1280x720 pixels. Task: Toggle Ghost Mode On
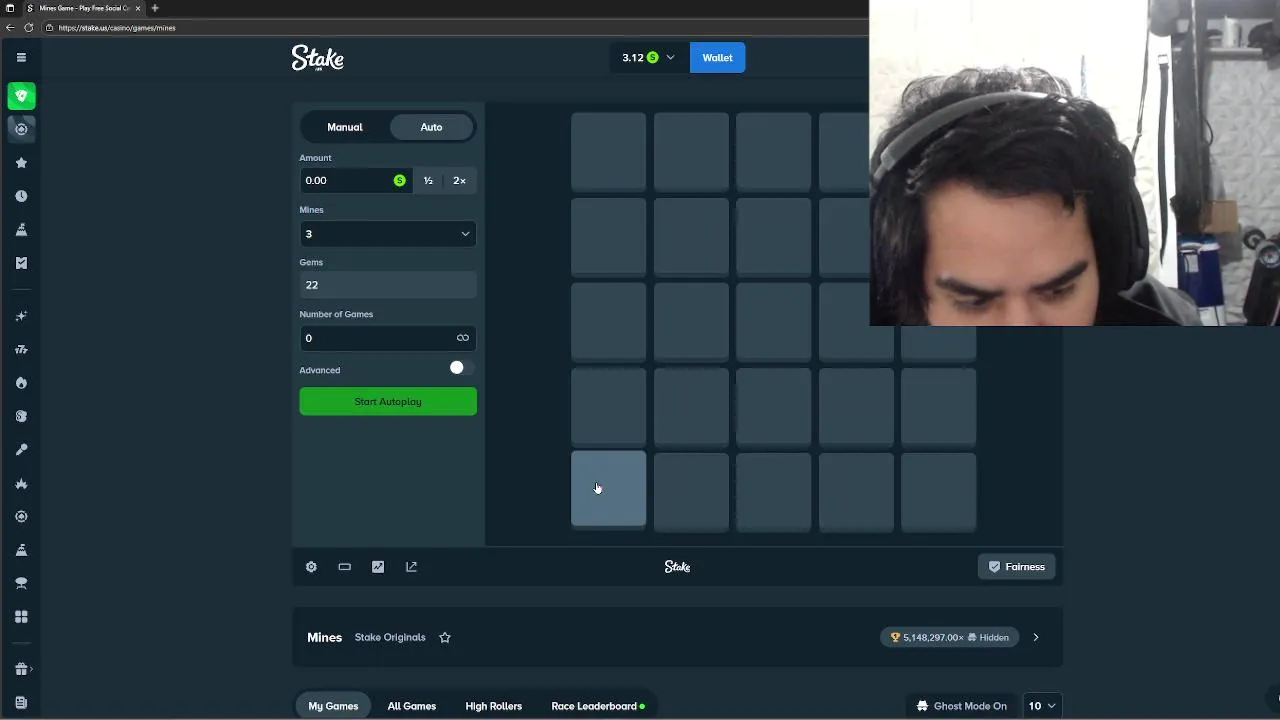click(x=961, y=706)
